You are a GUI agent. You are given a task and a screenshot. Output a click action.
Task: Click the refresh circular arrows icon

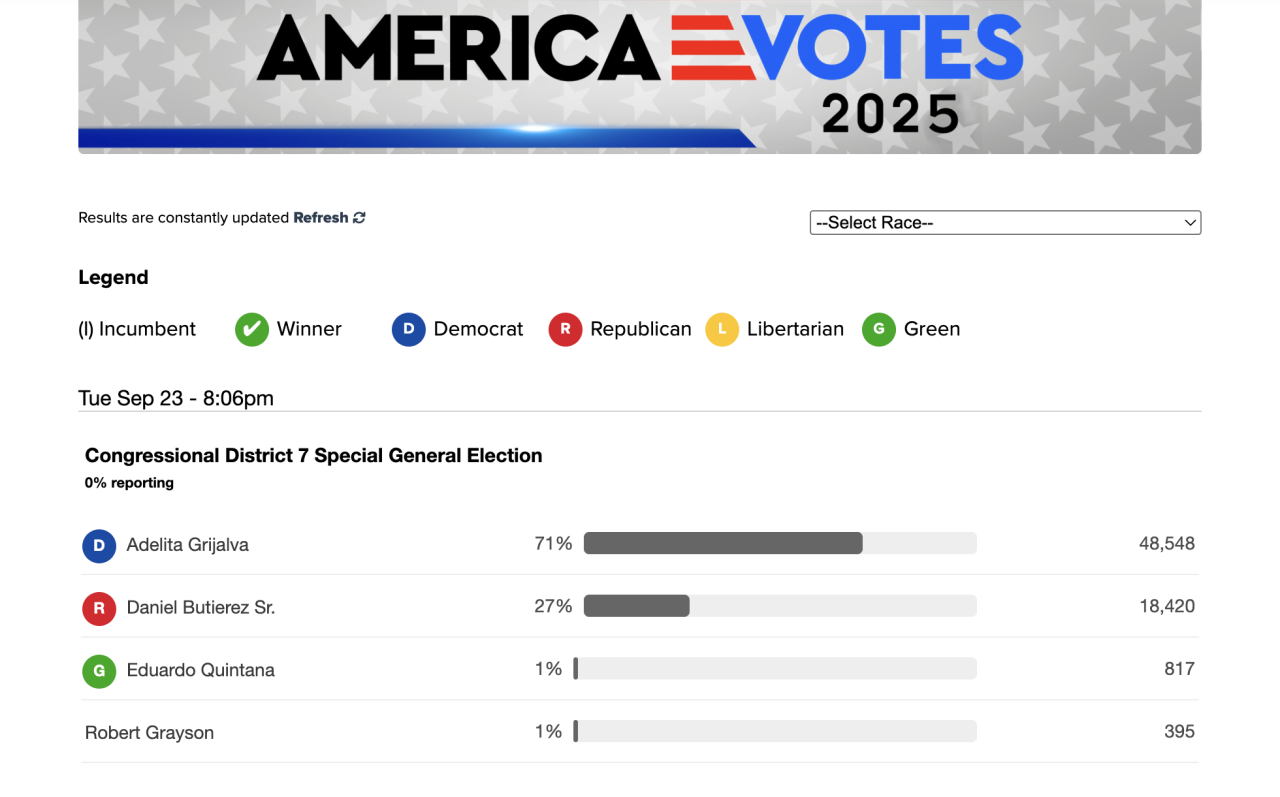pyautogui.click(x=359, y=217)
